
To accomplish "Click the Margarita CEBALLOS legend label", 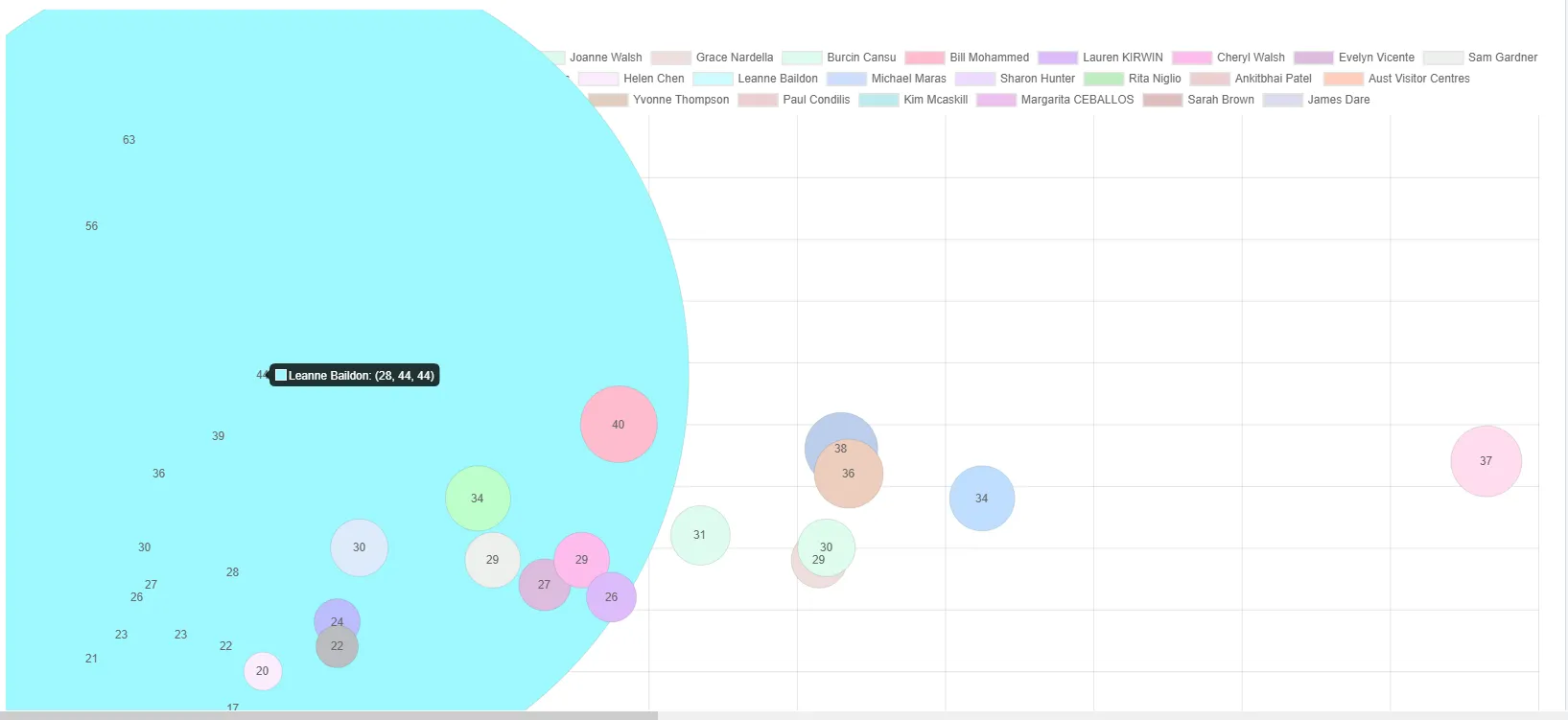I will pyautogui.click(x=1077, y=100).
